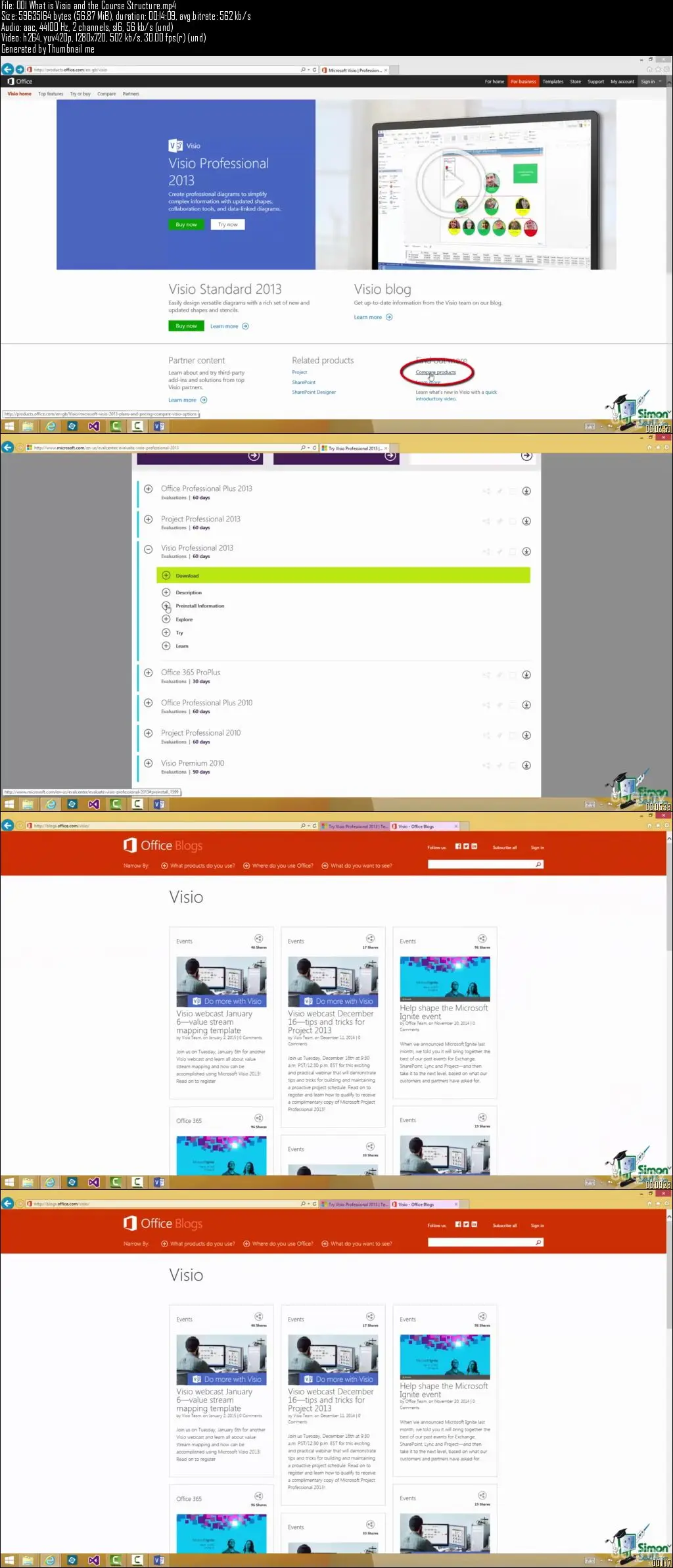673x1568 pixels.
Task: Click Buy now under Visio Standard 2013
Action: coord(187,326)
